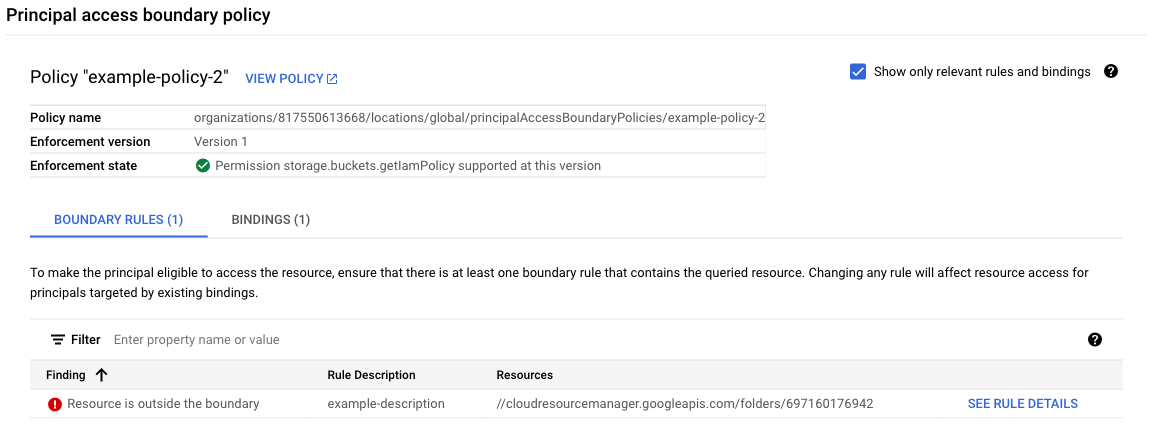Click the red error icon in the finding row

point(55,404)
